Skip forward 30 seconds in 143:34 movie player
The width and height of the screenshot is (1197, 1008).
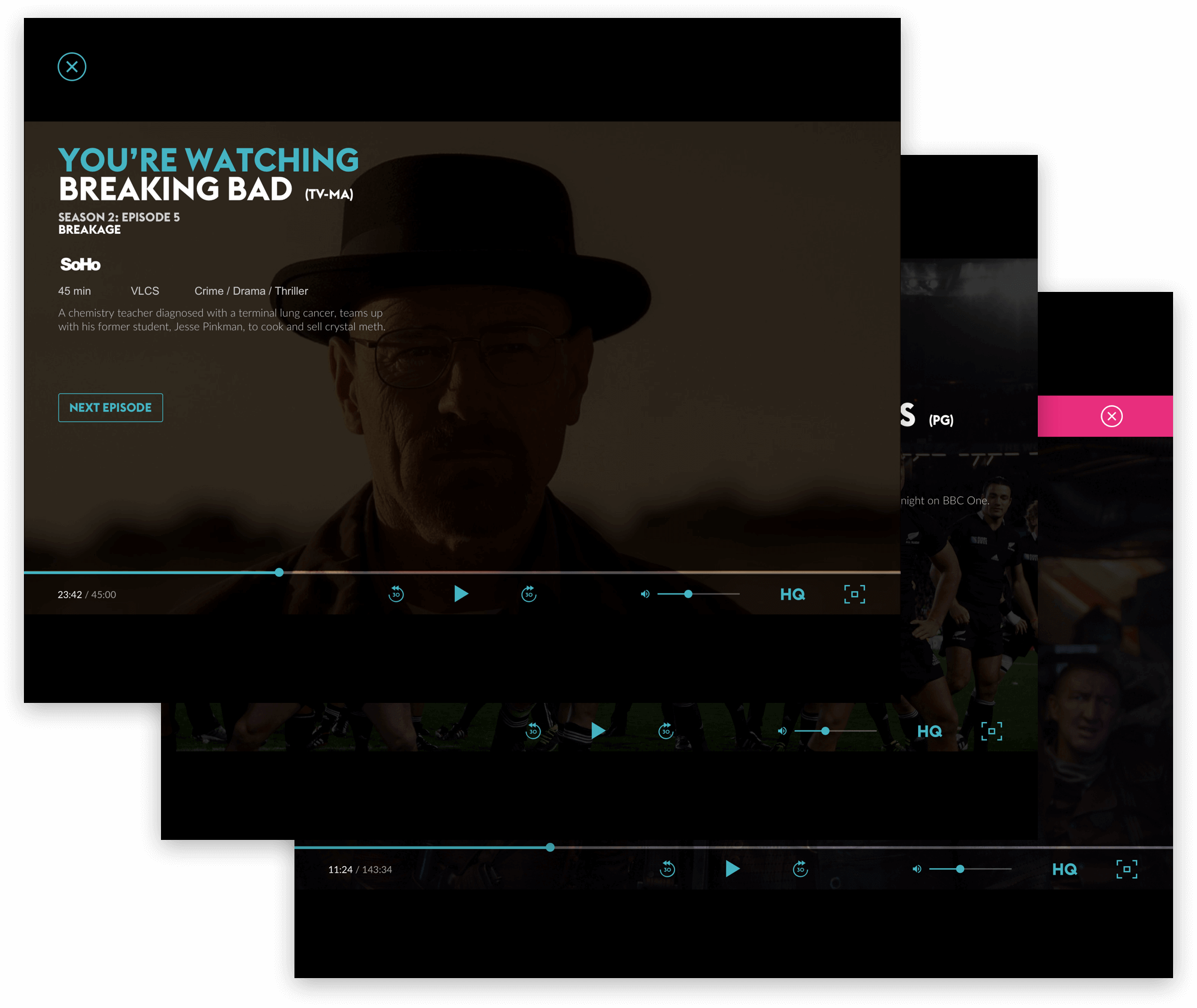coord(800,869)
